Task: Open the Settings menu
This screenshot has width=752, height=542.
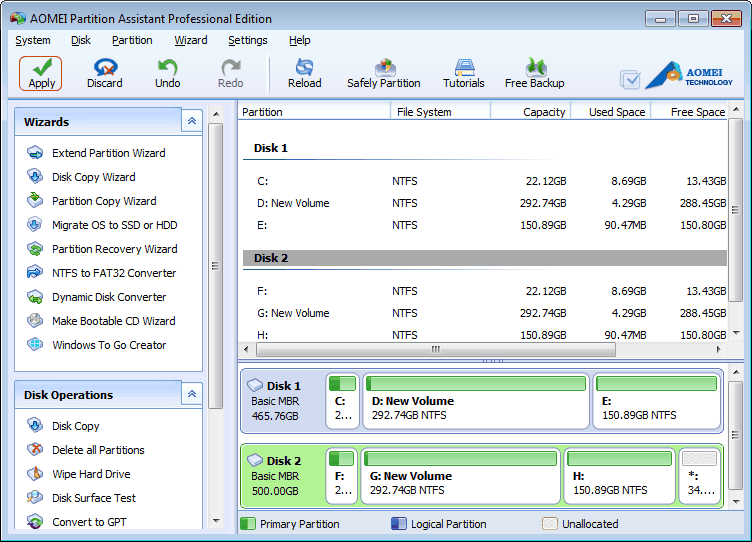Action: coord(247,40)
